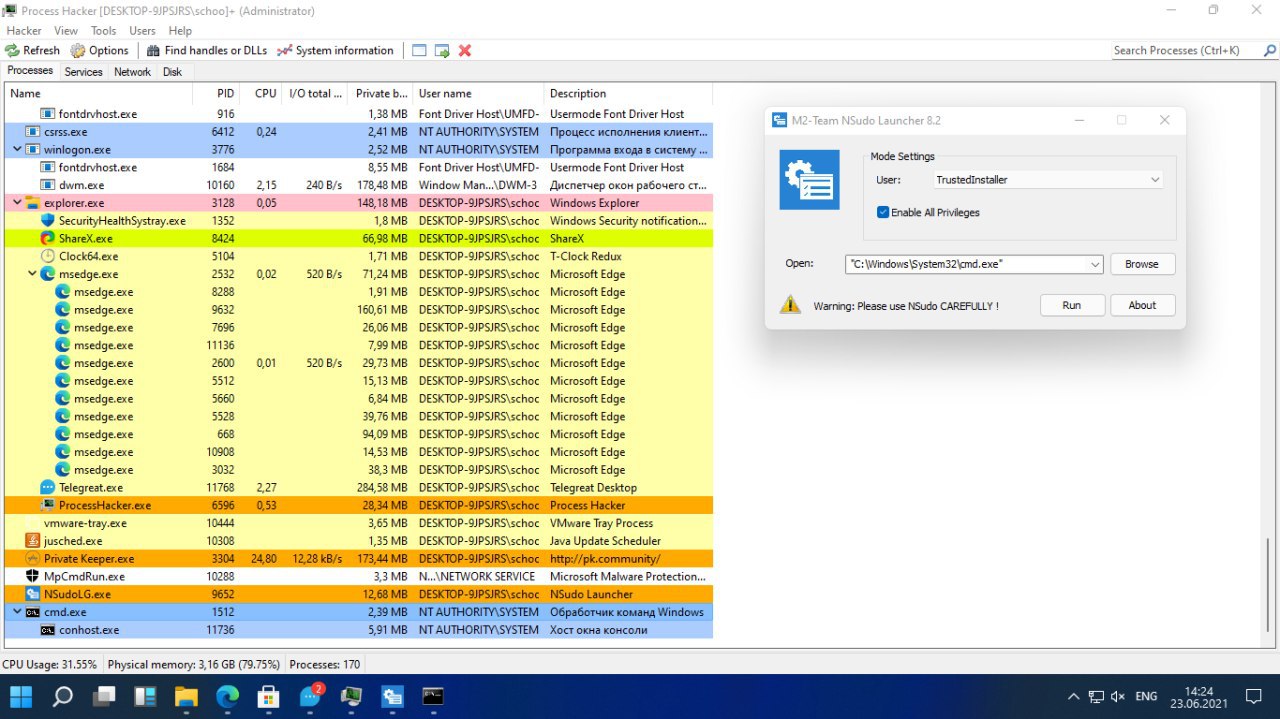
Task: Open Telegram taskbar icon with badge 2
Action: pyautogui.click(x=311, y=696)
